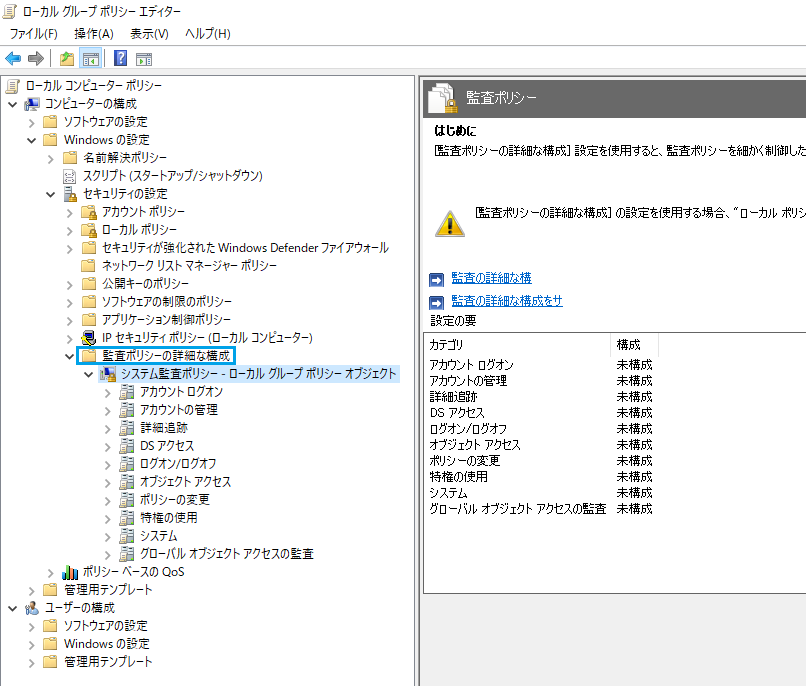The height and width of the screenshot is (686, 806).
Task: Click the 特権の使用 audit category icon
Action: 127,518
